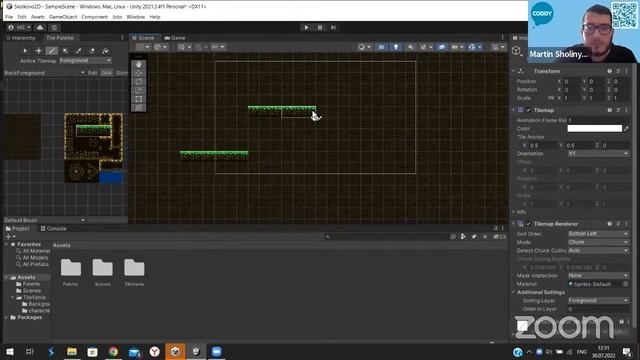Select the Tile Palette box fill tool
The height and width of the screenshot is (360, 640).
(65, 51)
